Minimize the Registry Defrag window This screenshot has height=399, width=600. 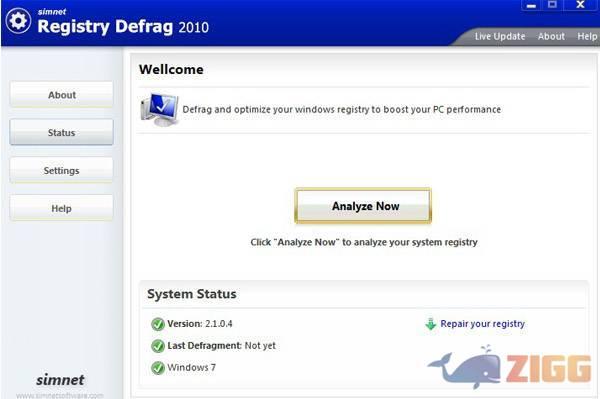tap(531, 5)
